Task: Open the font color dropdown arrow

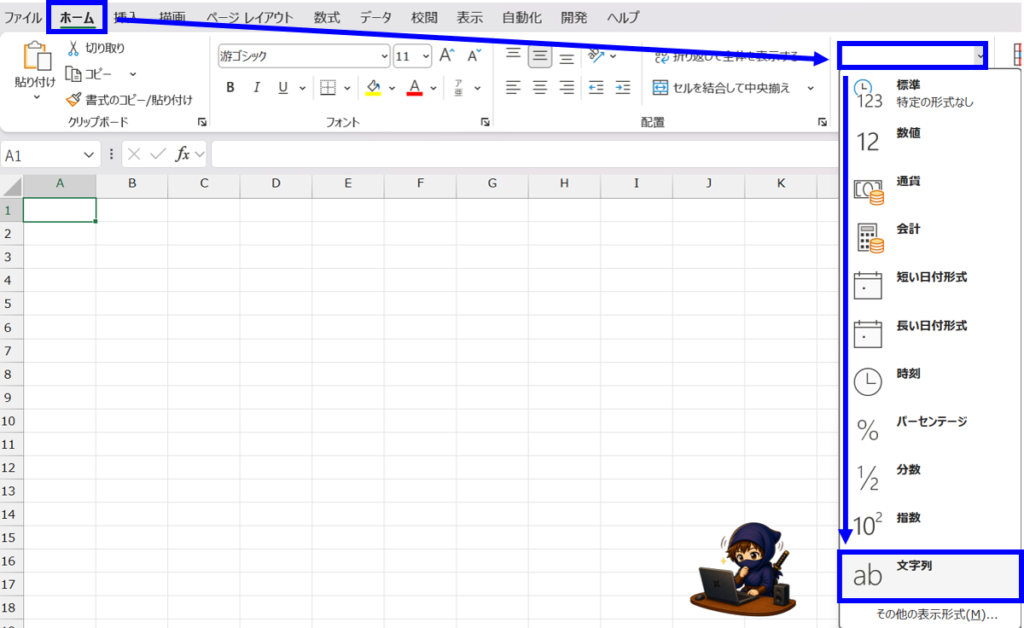Action: click(433, 87)
